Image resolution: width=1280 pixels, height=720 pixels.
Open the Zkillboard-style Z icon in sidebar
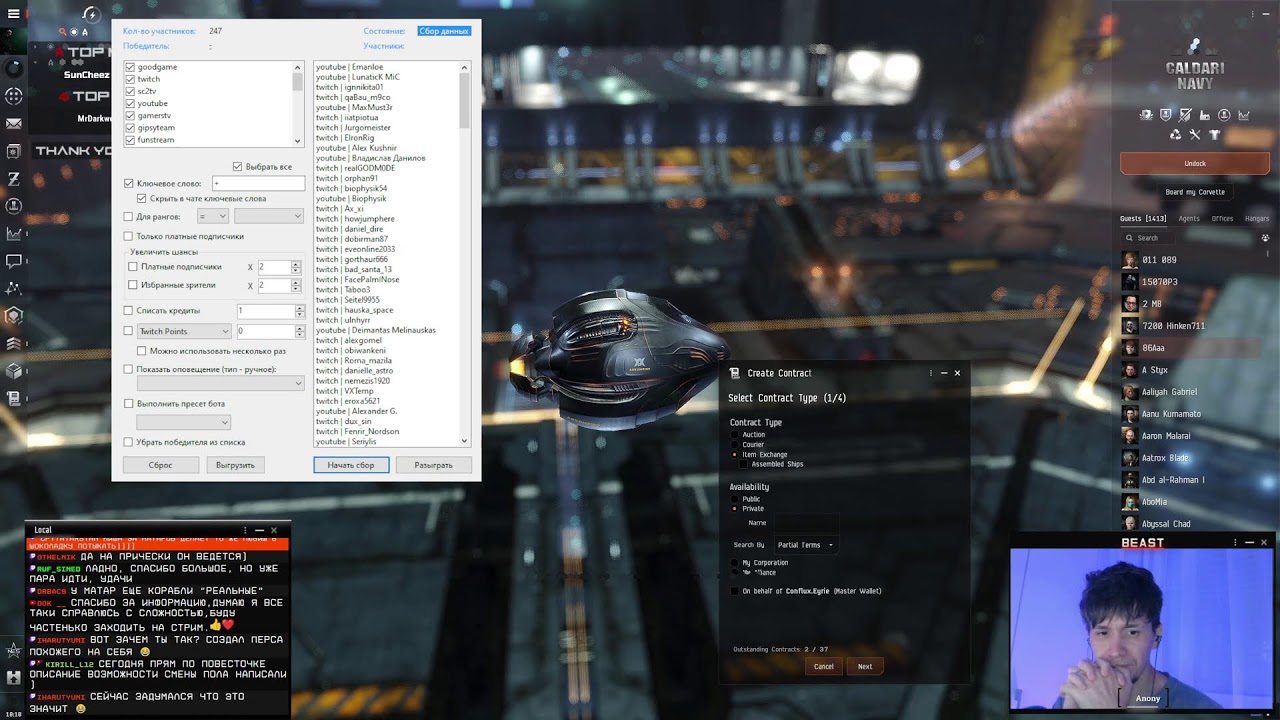tap(14, 178)
